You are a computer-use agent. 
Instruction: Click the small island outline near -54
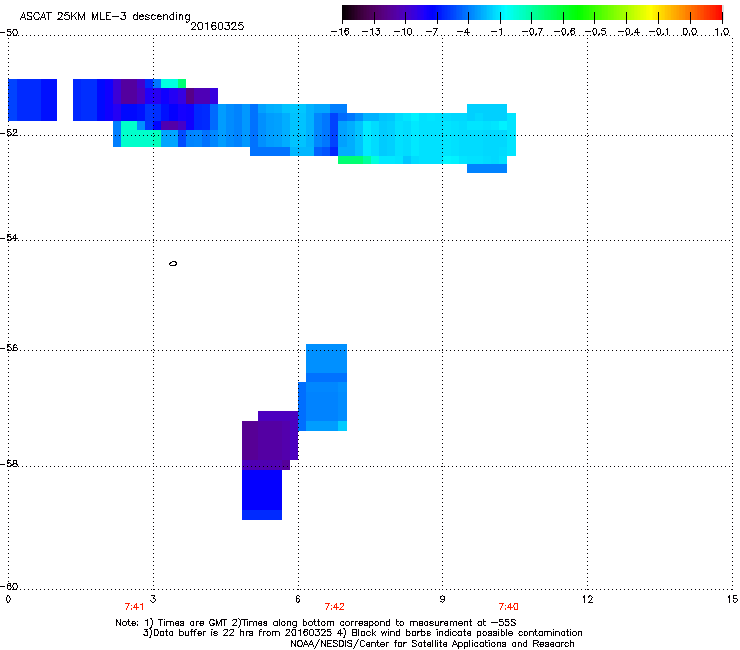point(173,263)
